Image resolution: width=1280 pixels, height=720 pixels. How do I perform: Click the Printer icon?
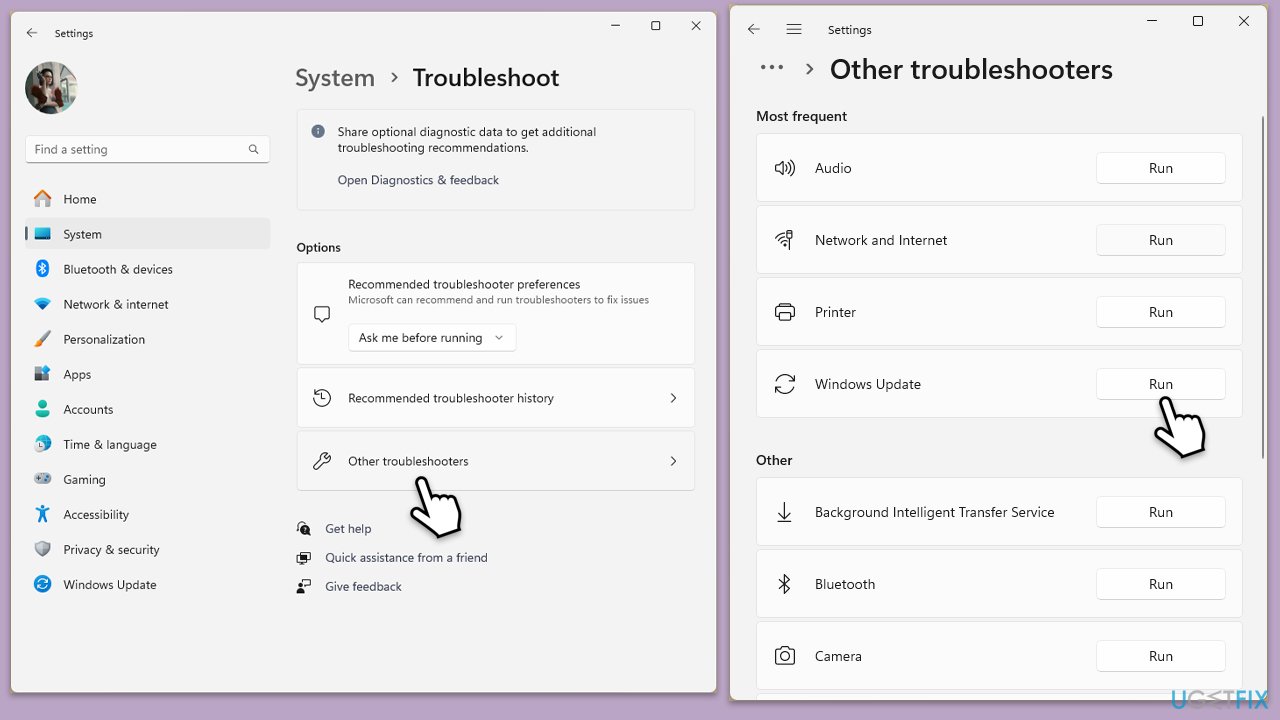pyautogui.click(x=785, y=312)
